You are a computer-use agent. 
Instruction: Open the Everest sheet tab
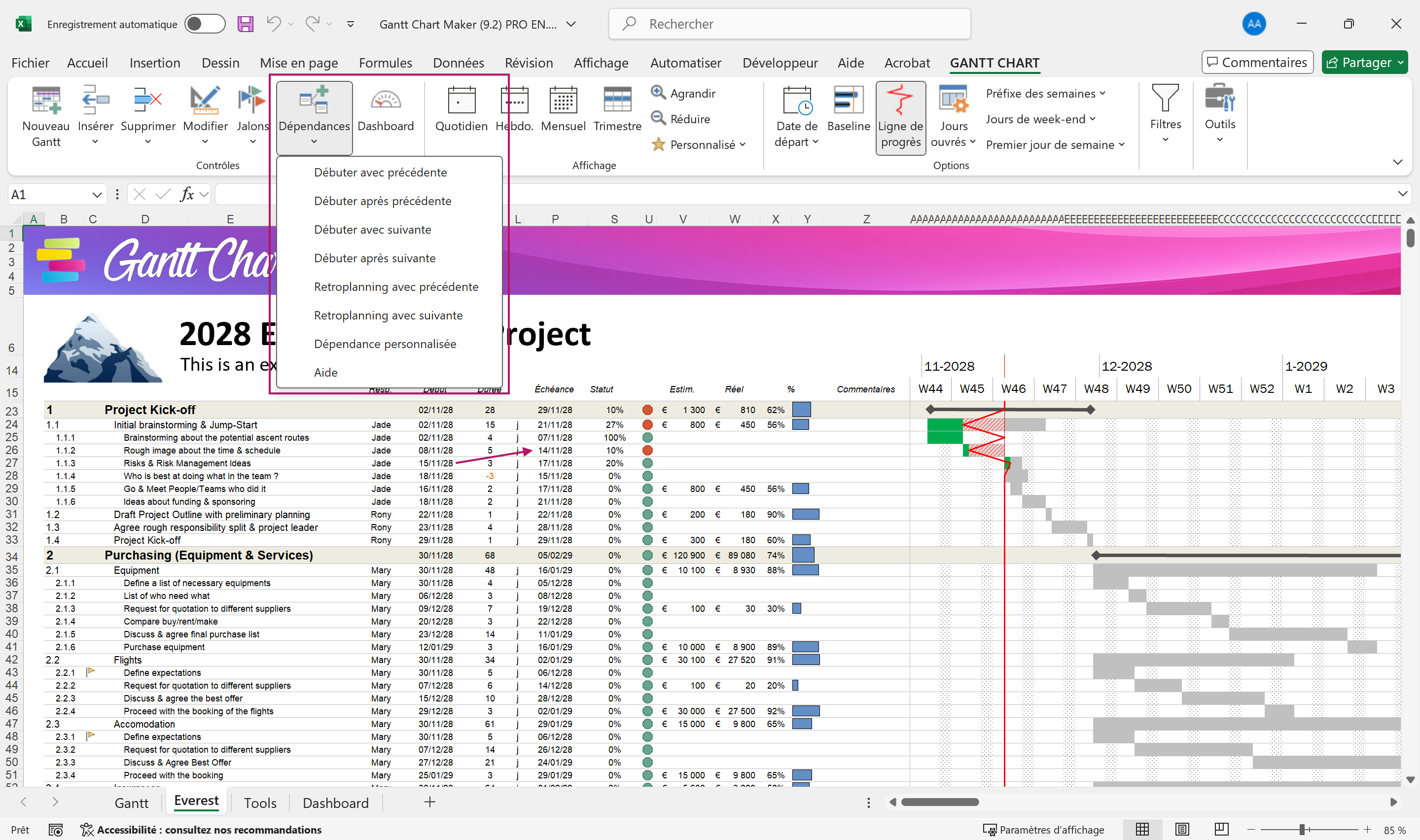tap(196, 801)
